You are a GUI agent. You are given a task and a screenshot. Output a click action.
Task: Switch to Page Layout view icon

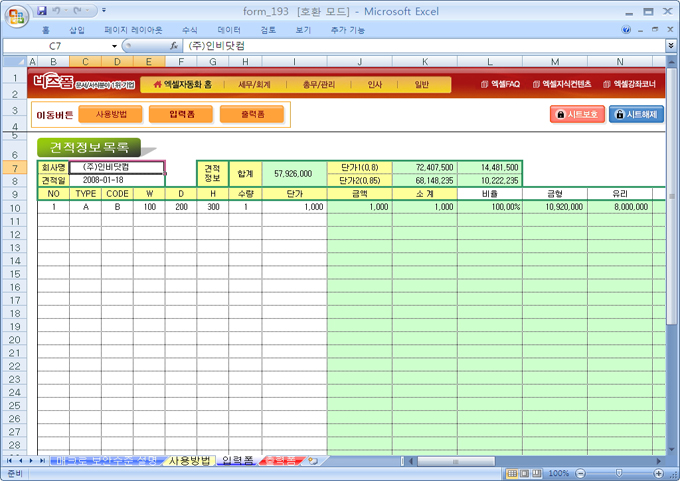524,473
